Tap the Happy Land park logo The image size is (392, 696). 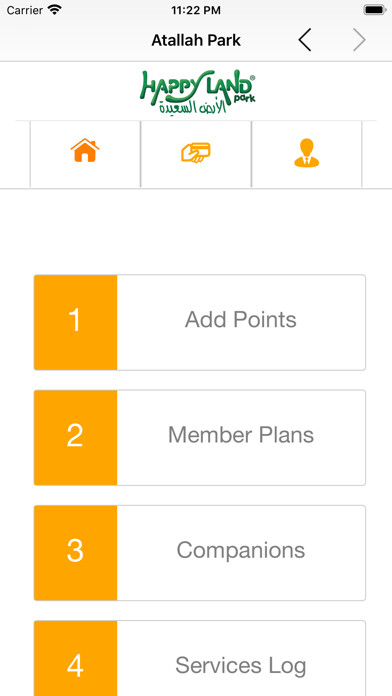coord(198,91)
